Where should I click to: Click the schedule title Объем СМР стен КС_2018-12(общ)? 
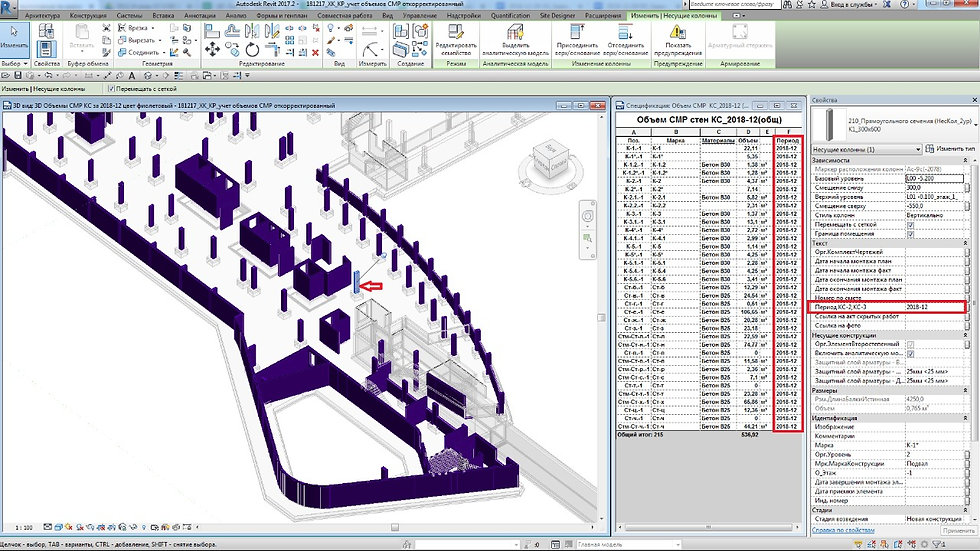[709, 119]
